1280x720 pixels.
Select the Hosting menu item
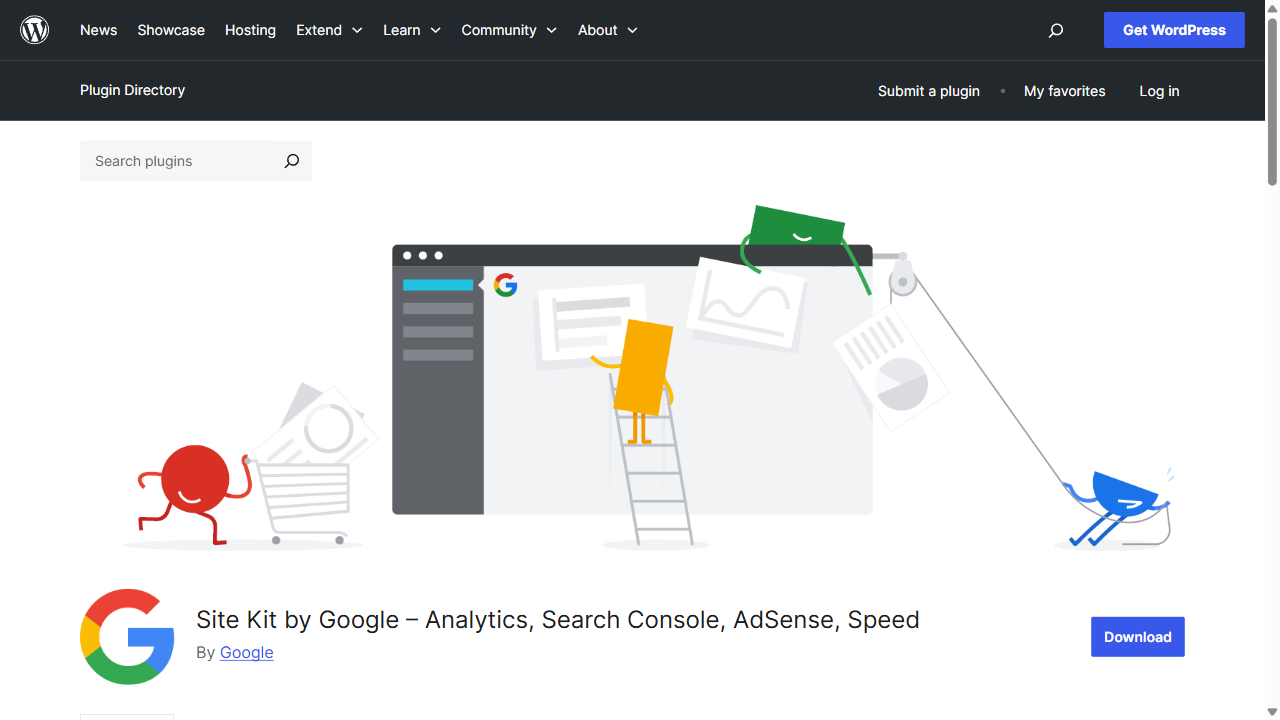click(250, 30)
